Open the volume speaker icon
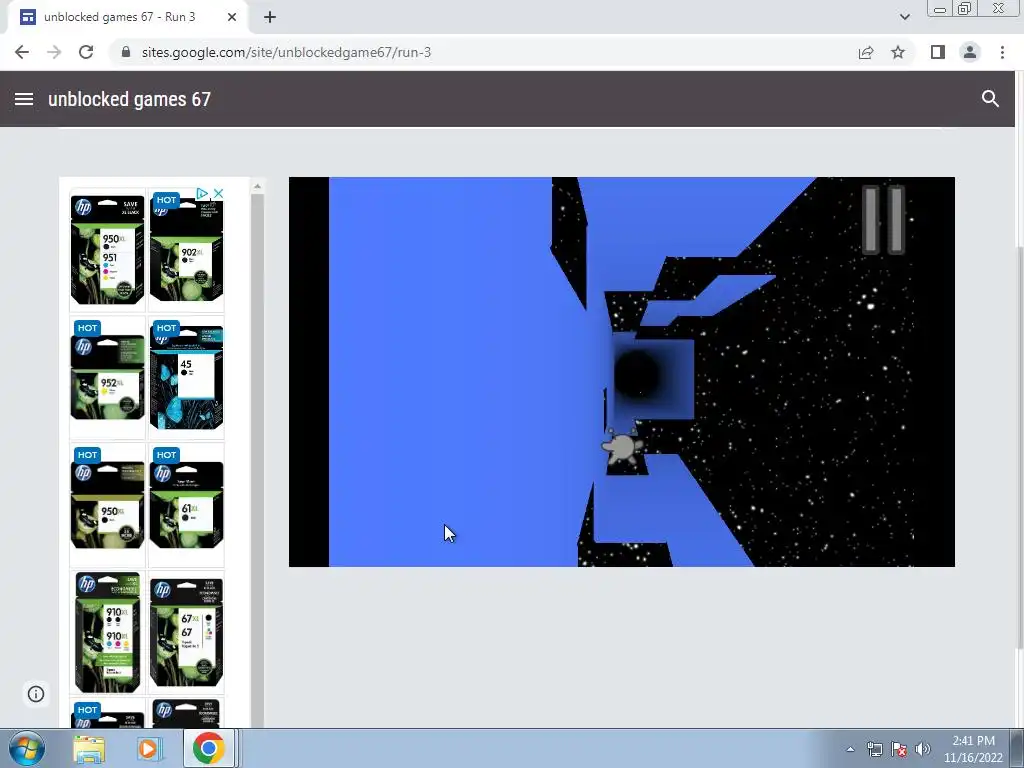Image resolution: width=1024 pixels, height=768 pixels. pos(923,749)
